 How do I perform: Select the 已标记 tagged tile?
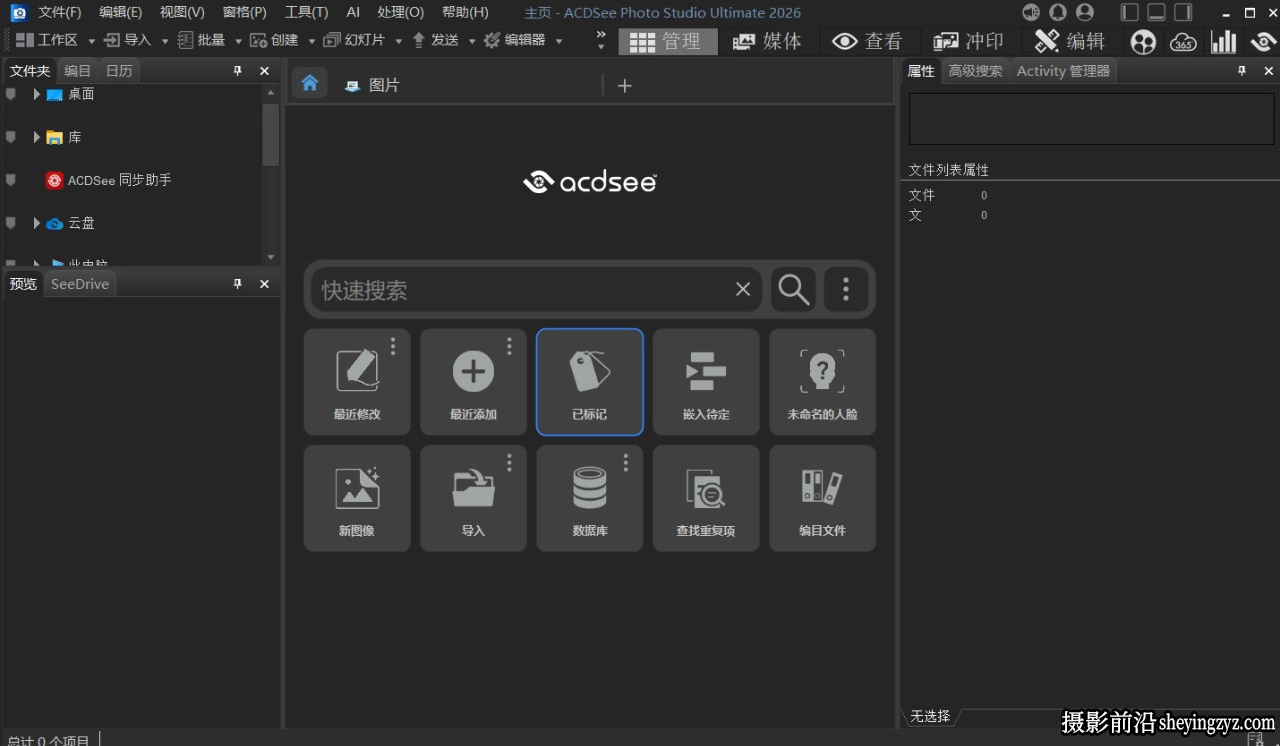point(590,382)
